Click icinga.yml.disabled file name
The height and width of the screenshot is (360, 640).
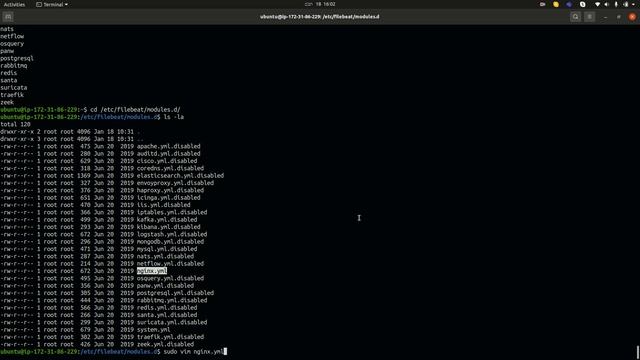coord(169,198)
